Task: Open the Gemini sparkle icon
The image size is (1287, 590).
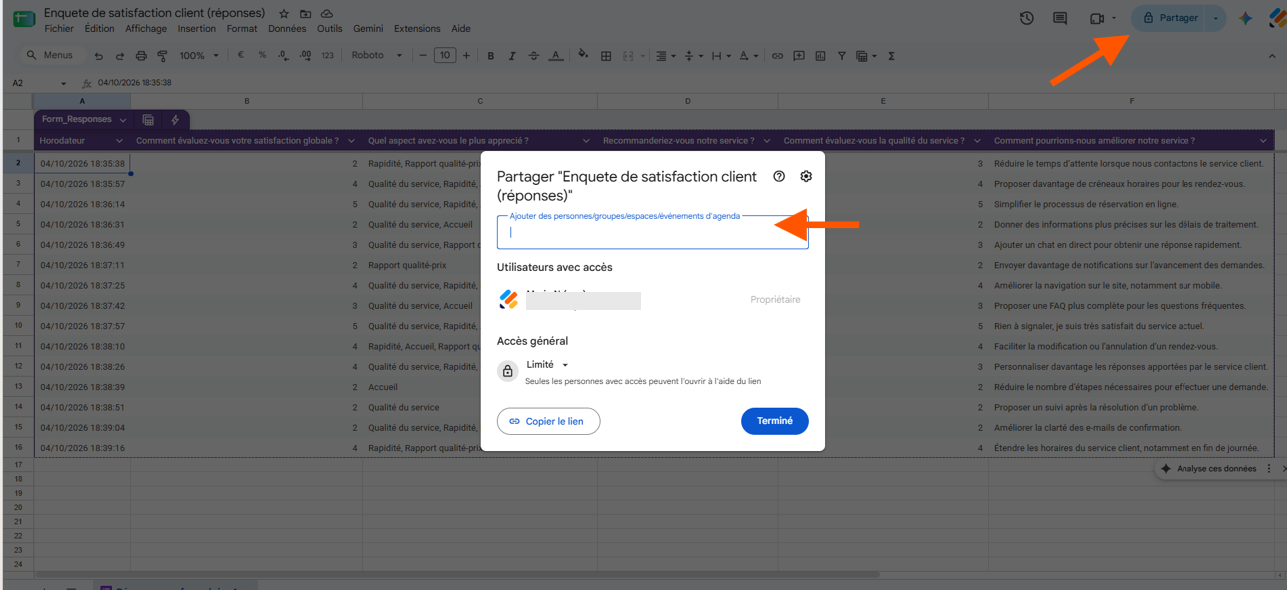Action: pyautogui.click(x=1245, y=18)
